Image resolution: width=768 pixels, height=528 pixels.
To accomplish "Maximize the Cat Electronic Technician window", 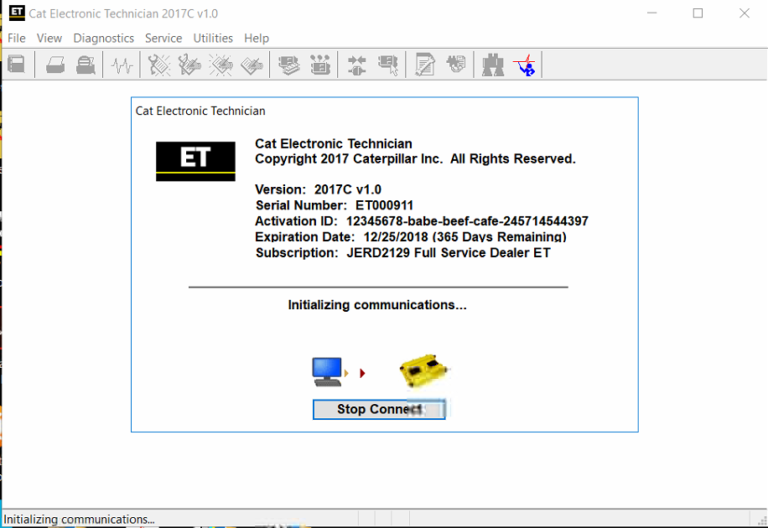I will coord(698,13).
